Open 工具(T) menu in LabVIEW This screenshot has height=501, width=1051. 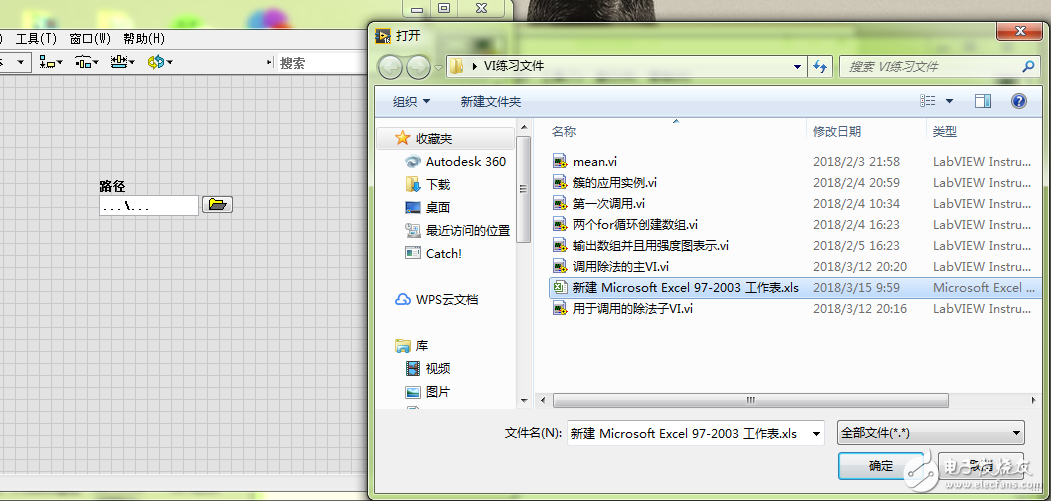click(x=36, y=39)
